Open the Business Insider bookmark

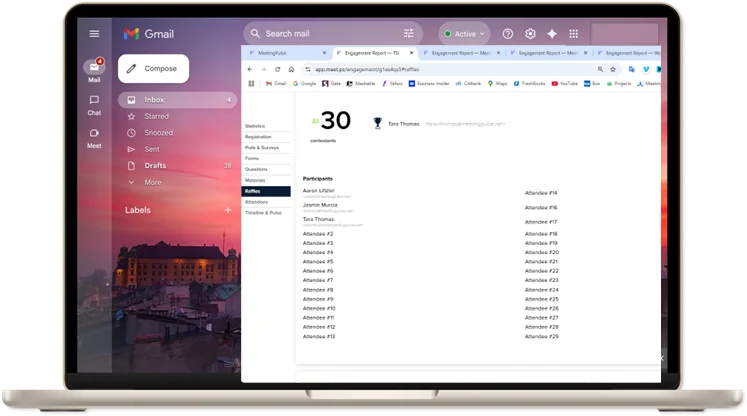429,83
